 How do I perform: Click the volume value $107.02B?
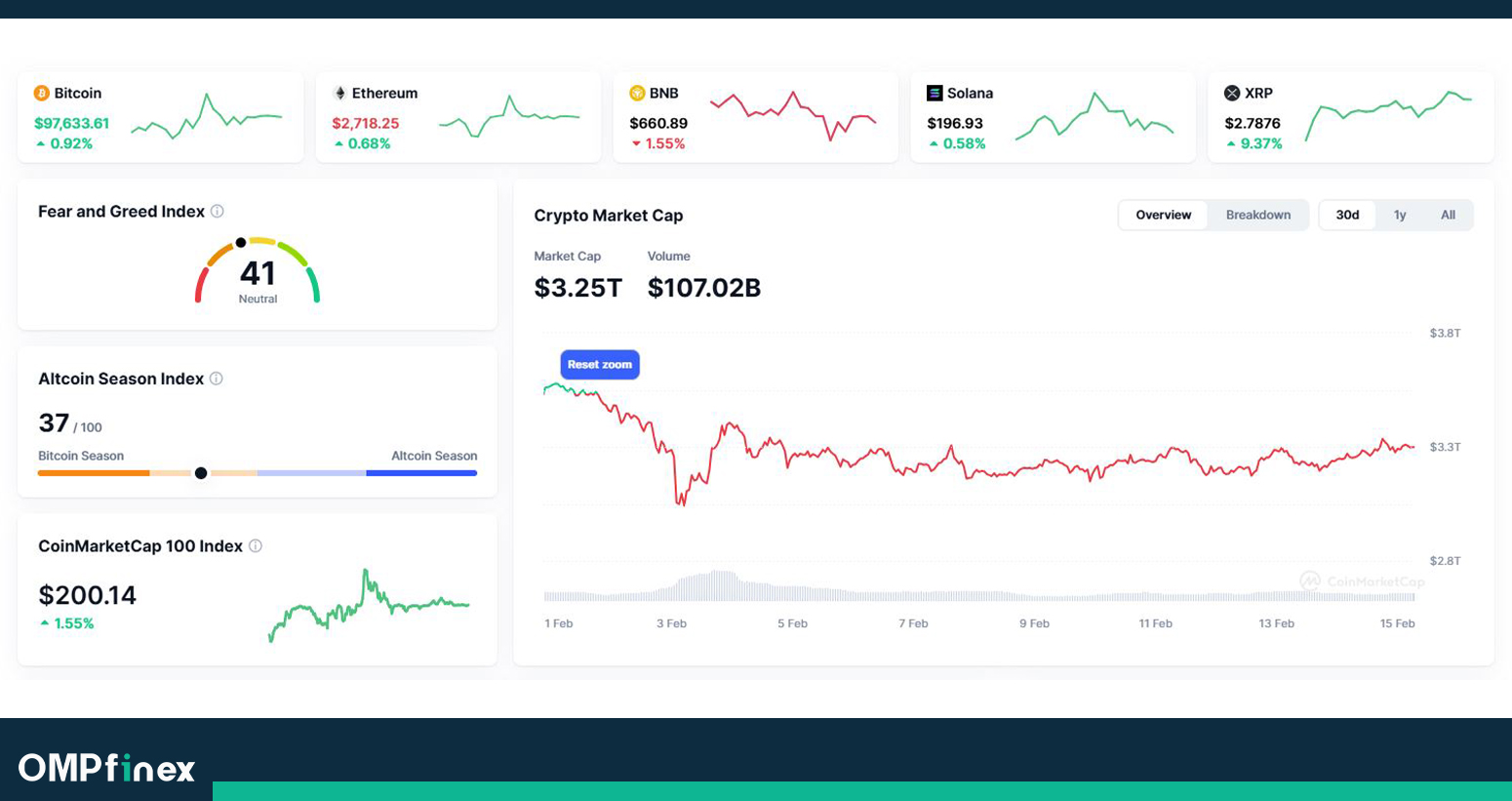(x=704, y=288)
